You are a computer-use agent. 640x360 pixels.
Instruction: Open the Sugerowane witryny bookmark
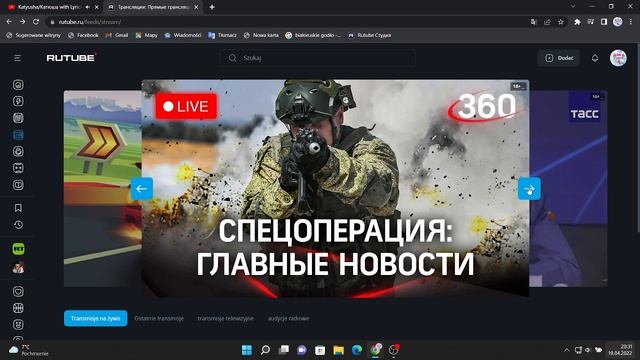[x=33, y=36]
